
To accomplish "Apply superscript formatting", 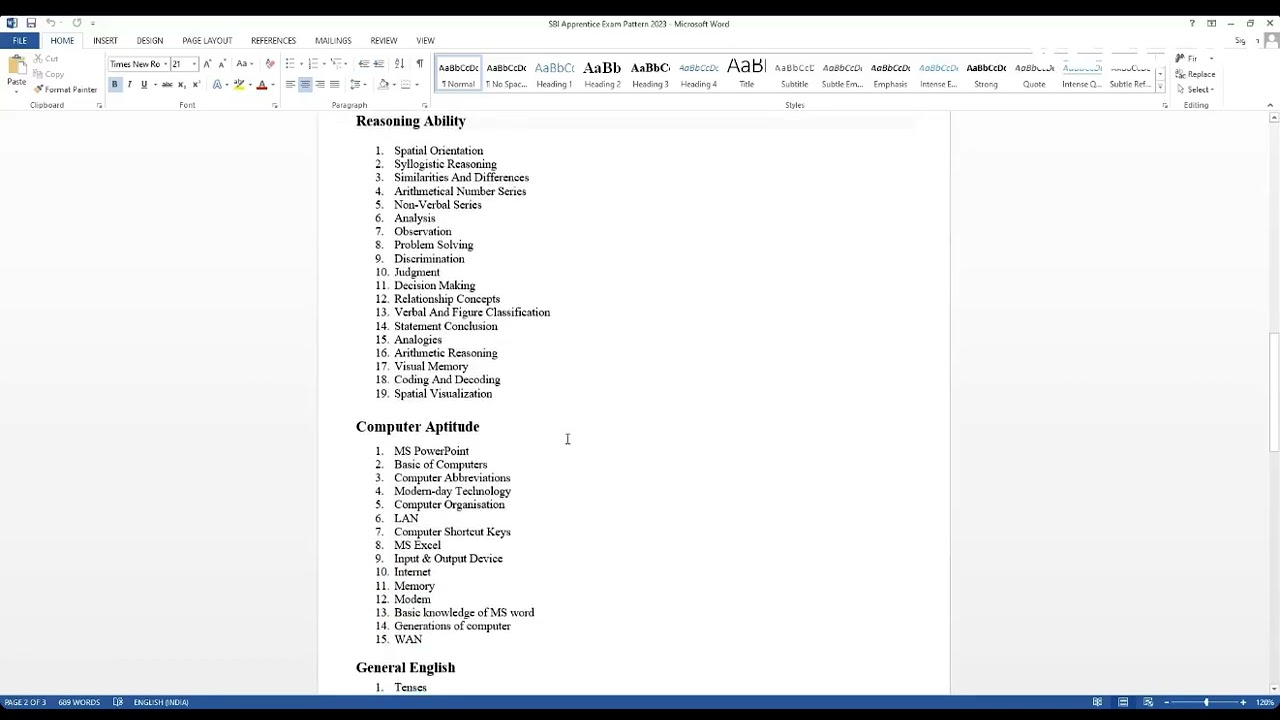I will coord(195,85).
